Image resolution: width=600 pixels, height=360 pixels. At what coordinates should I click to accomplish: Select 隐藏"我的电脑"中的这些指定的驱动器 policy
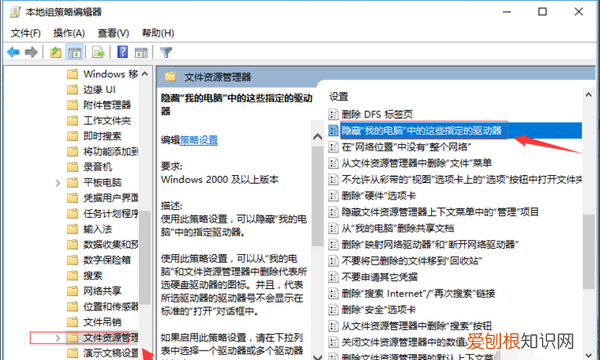(x=421, y=130)
